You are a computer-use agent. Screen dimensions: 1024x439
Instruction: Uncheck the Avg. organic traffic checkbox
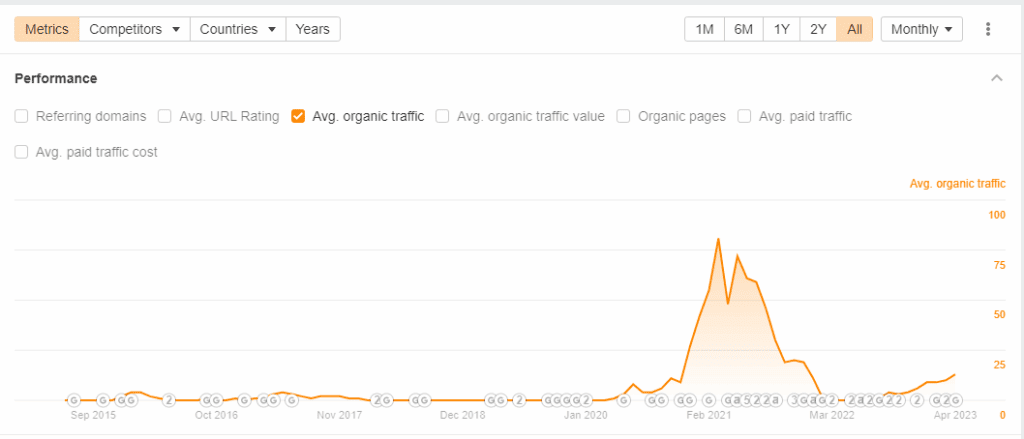[298, 117]
